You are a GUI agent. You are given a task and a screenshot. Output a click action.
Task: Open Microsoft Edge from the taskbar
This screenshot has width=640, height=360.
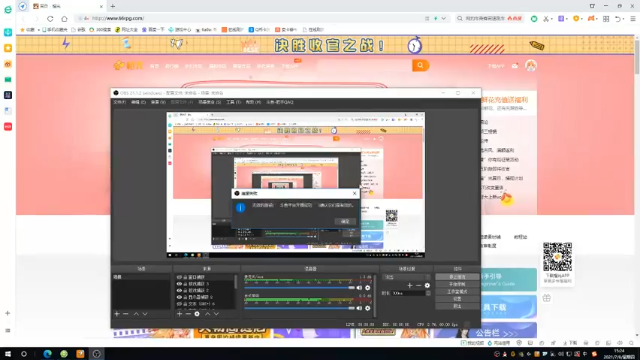tap(47, 354)
